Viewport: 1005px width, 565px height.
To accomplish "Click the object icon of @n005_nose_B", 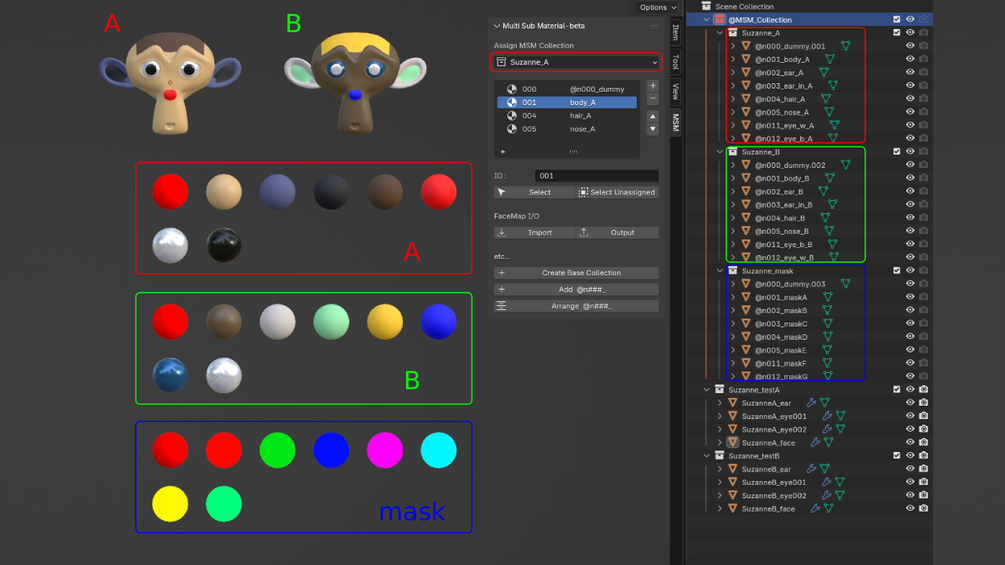I will (746, 231).
